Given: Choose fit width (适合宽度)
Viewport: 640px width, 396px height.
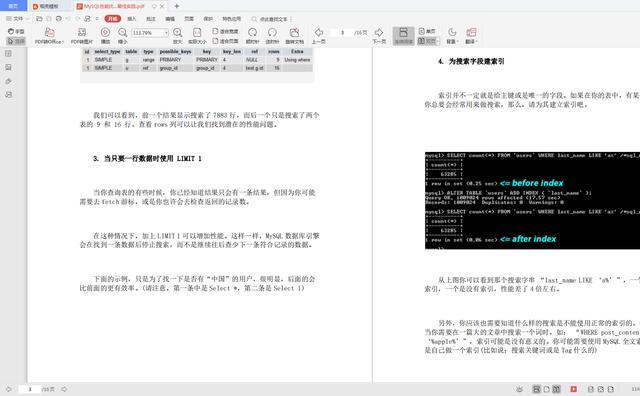Looking at the screenshot, I should [x=225, y=31].
